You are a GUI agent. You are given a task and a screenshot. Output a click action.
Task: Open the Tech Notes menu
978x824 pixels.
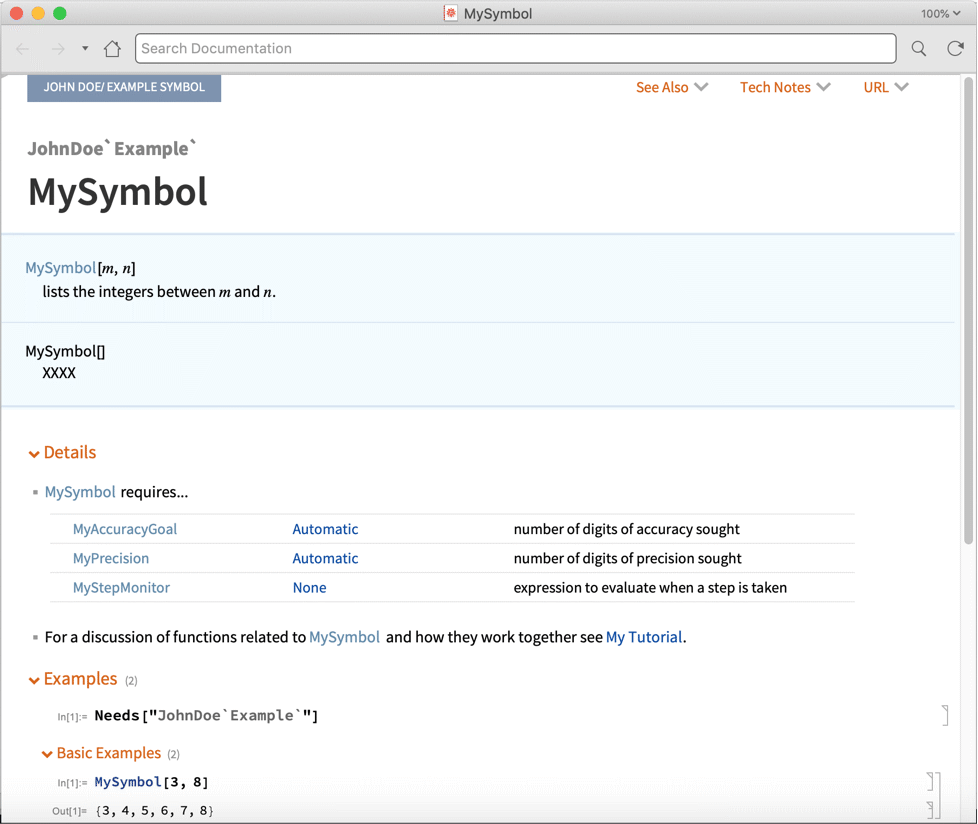tap(784, 87)
